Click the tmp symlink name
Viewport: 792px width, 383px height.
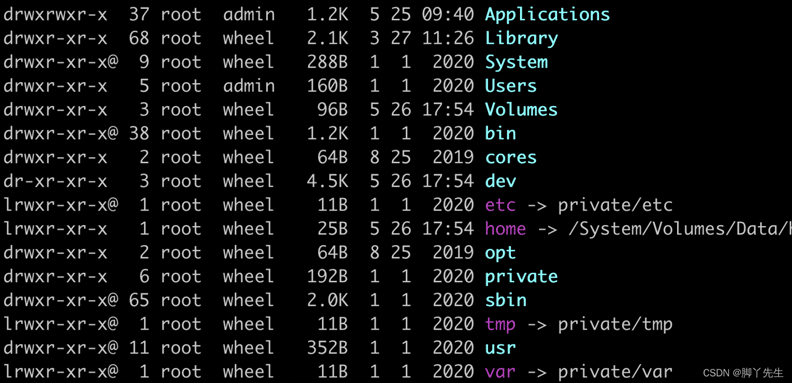click(501, 324)
